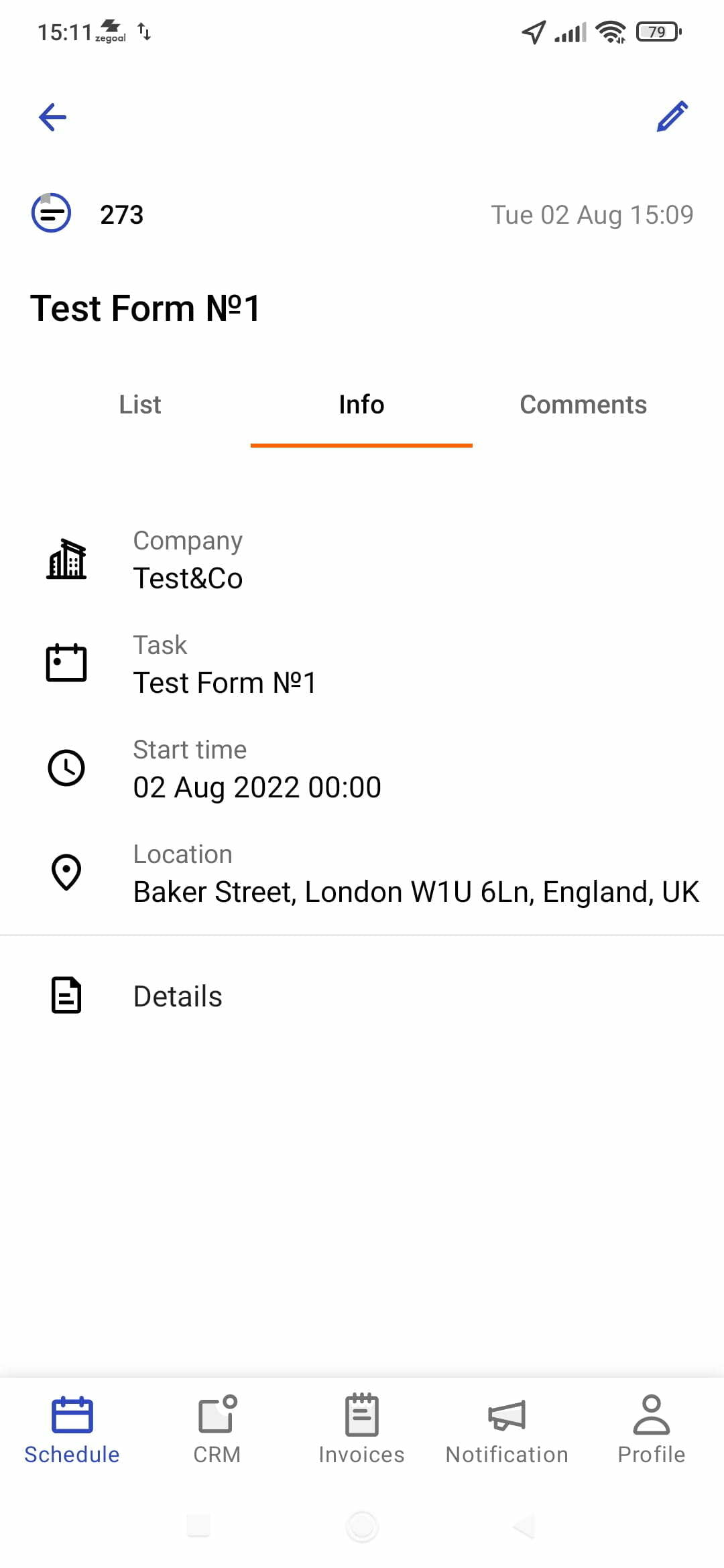Tap the Test&Co company name
Screen dimensions: 724x1568
pos(188,578)
